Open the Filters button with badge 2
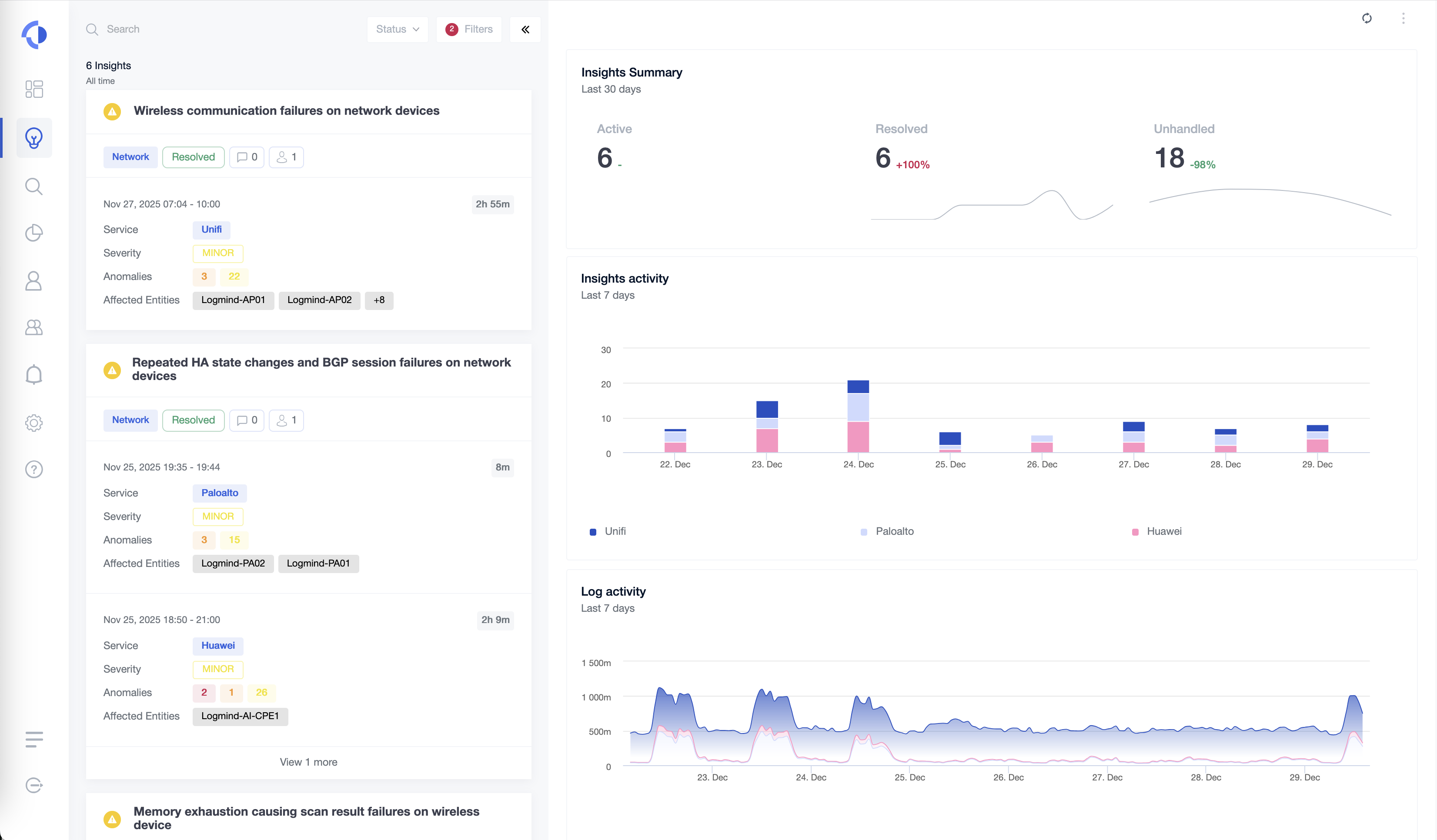Screen dimensions: 1437x840 tap(469, 29)
